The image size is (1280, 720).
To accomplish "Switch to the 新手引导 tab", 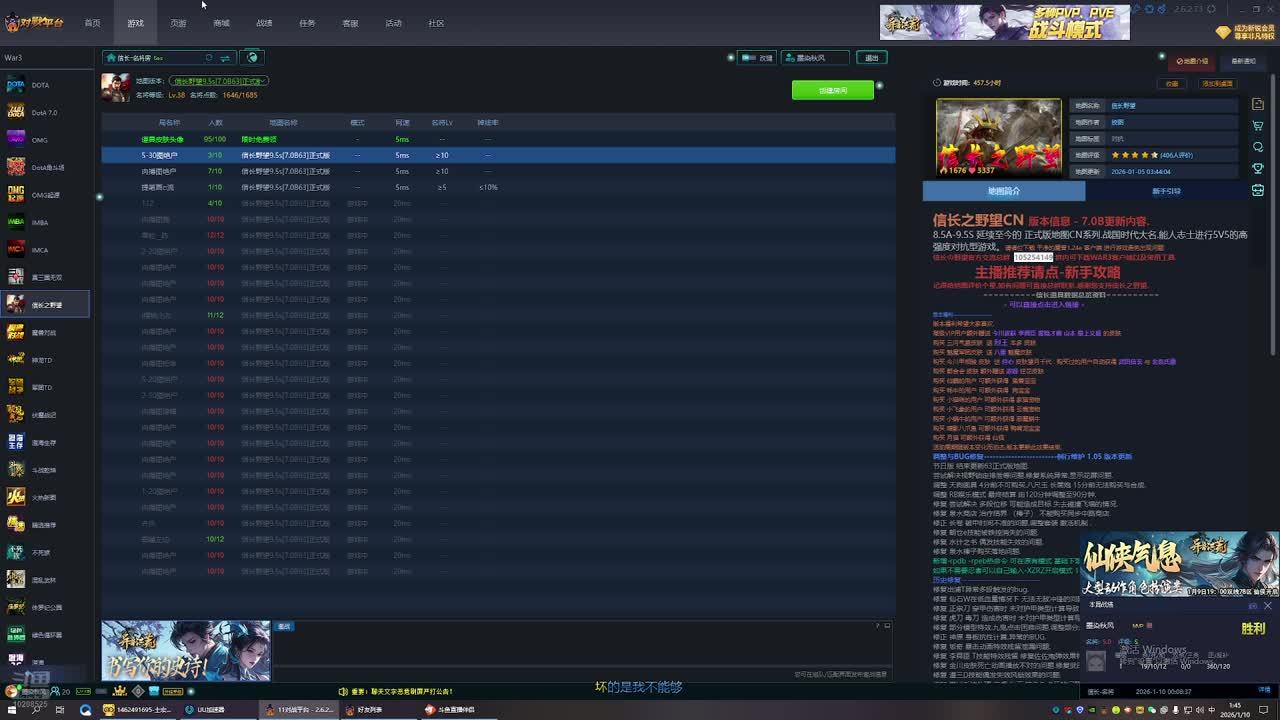I will pos(1166,191).
